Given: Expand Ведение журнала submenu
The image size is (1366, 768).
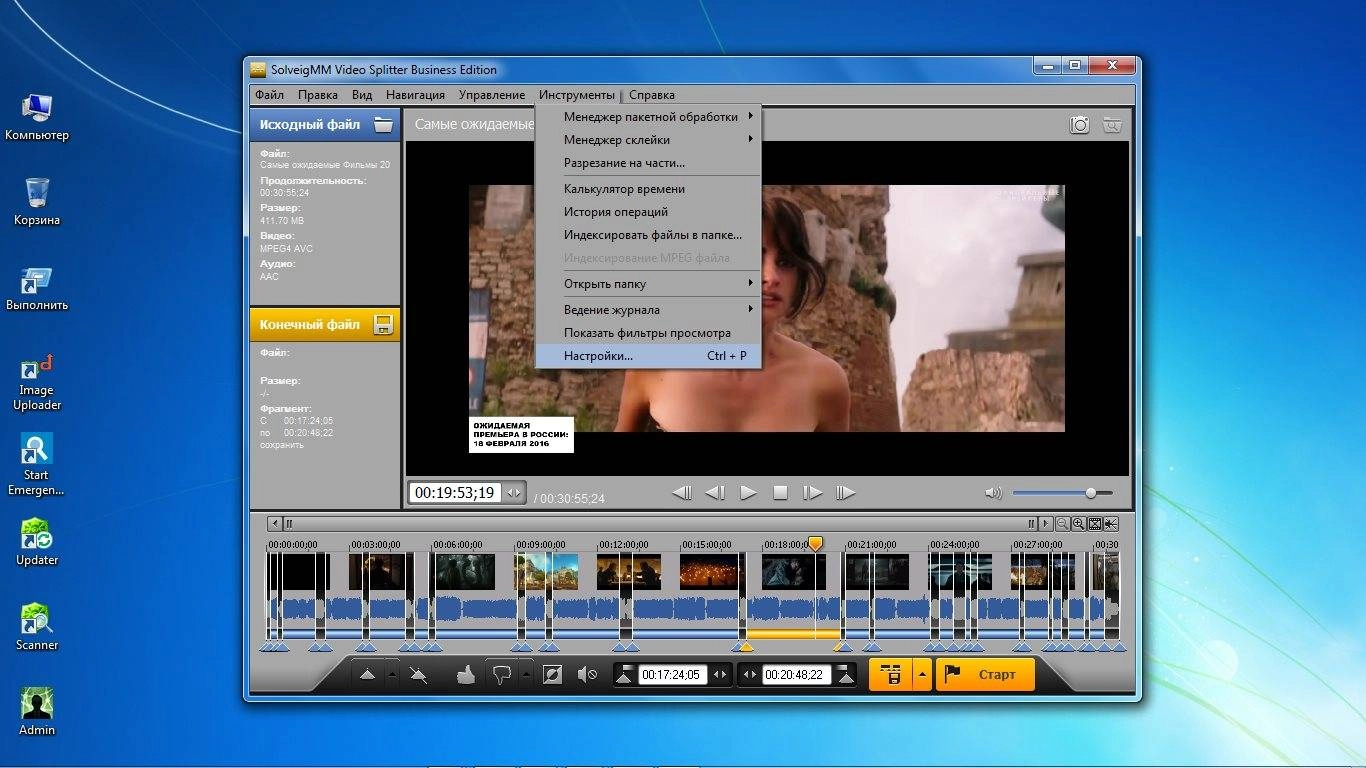Looking at the screenshot, I should [648, 310].
